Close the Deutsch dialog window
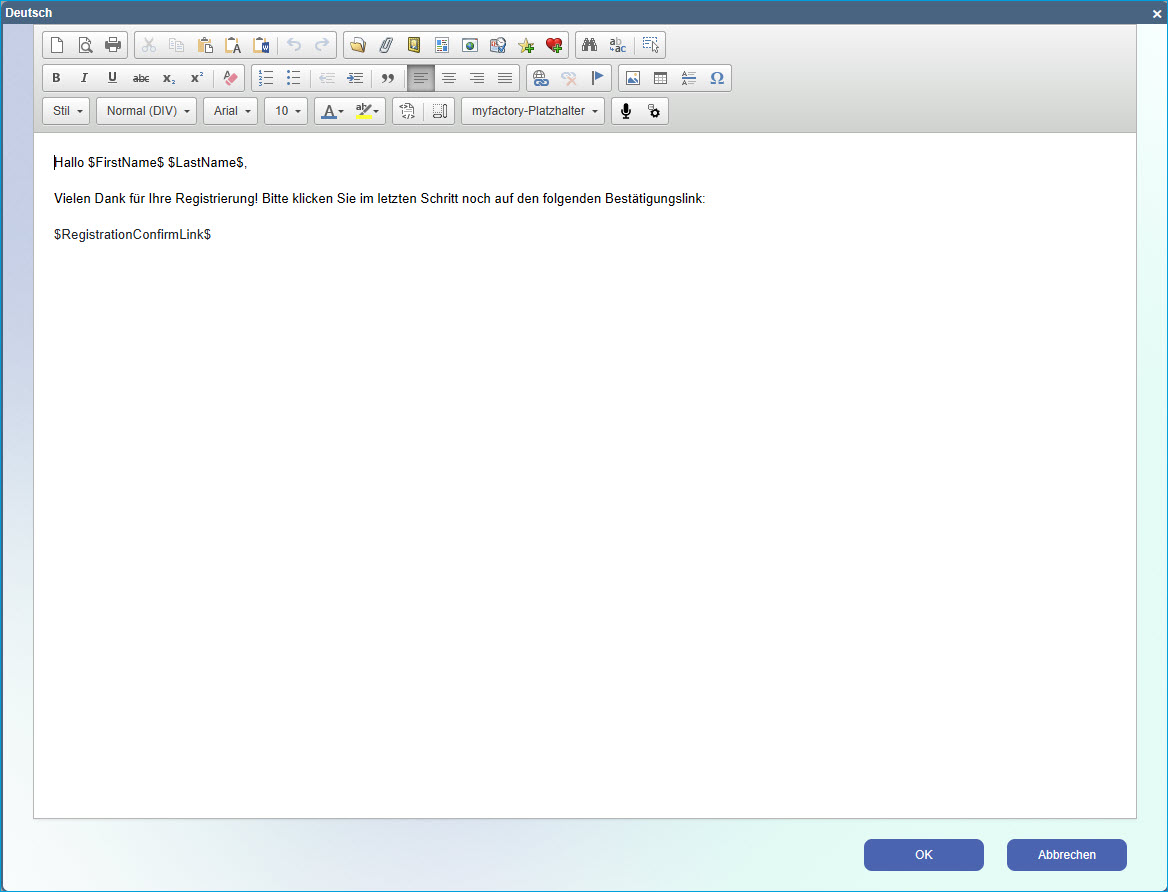Viewport: 1168px width, 892px height. coord(1157,13)
